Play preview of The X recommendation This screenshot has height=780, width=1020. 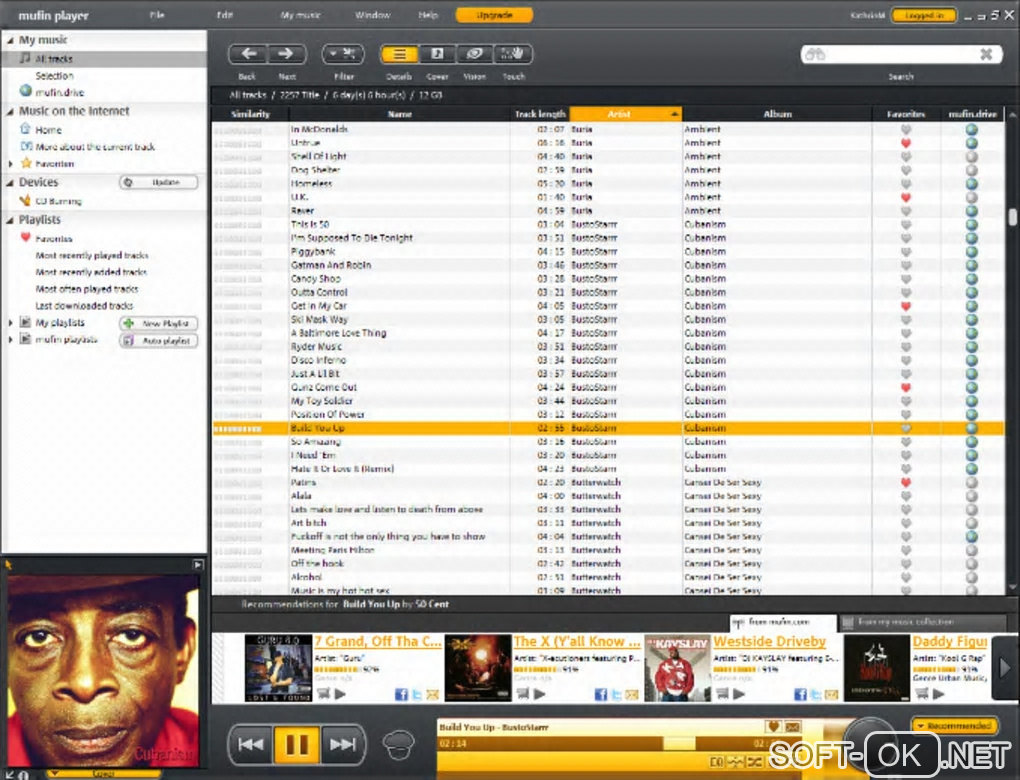539,694
